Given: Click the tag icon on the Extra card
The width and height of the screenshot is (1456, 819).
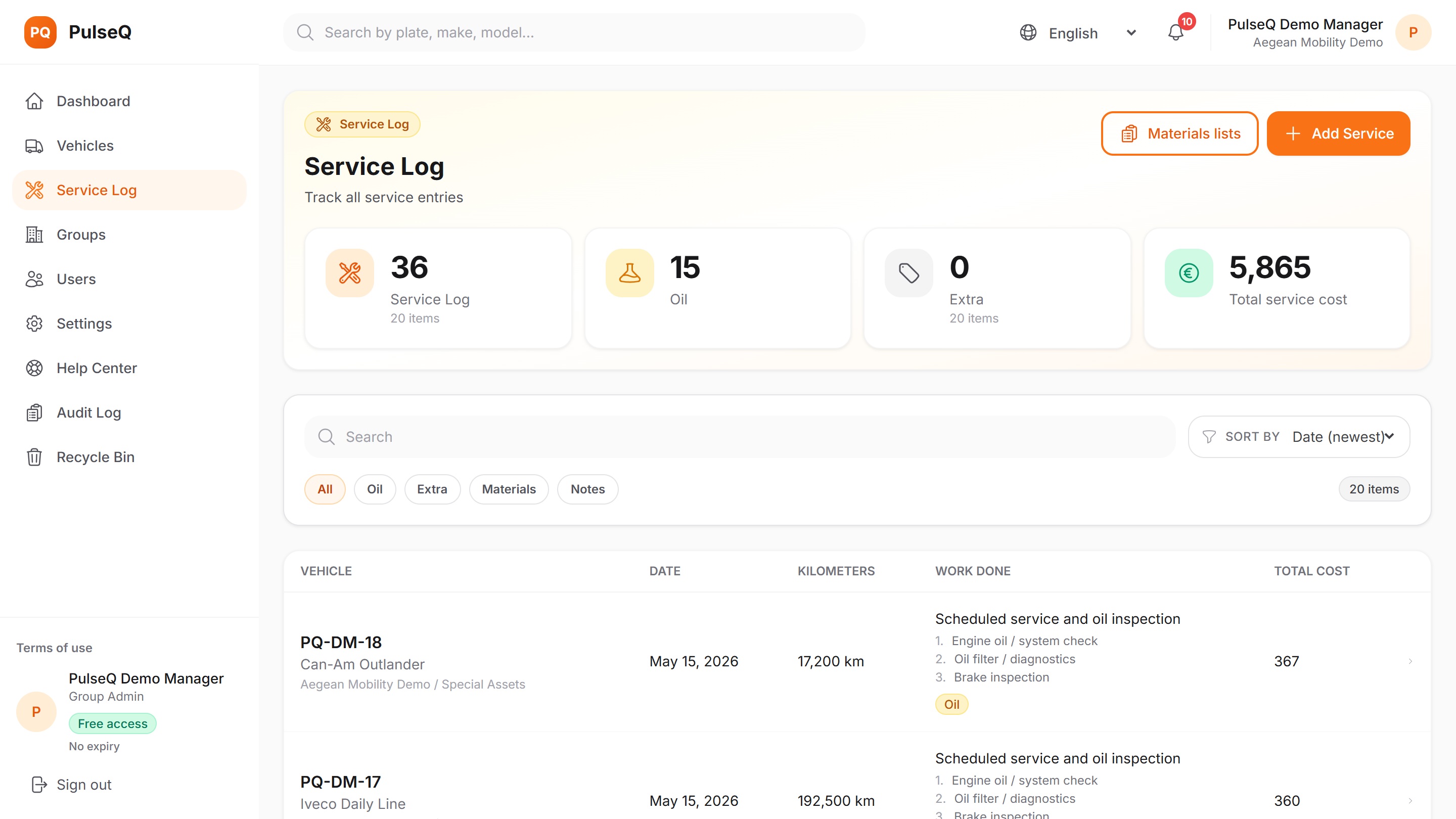Looking at the screenshot, I should 909,273.
